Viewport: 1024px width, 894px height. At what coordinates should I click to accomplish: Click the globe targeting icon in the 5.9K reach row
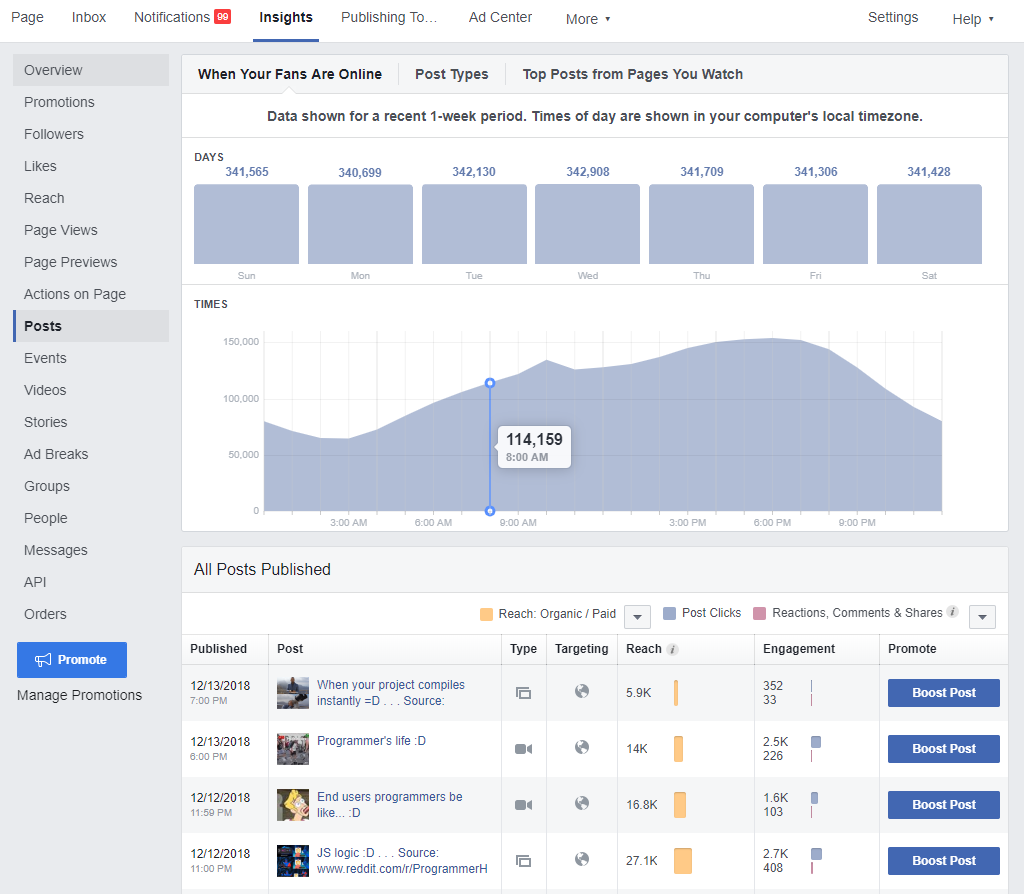coord(582,691)
